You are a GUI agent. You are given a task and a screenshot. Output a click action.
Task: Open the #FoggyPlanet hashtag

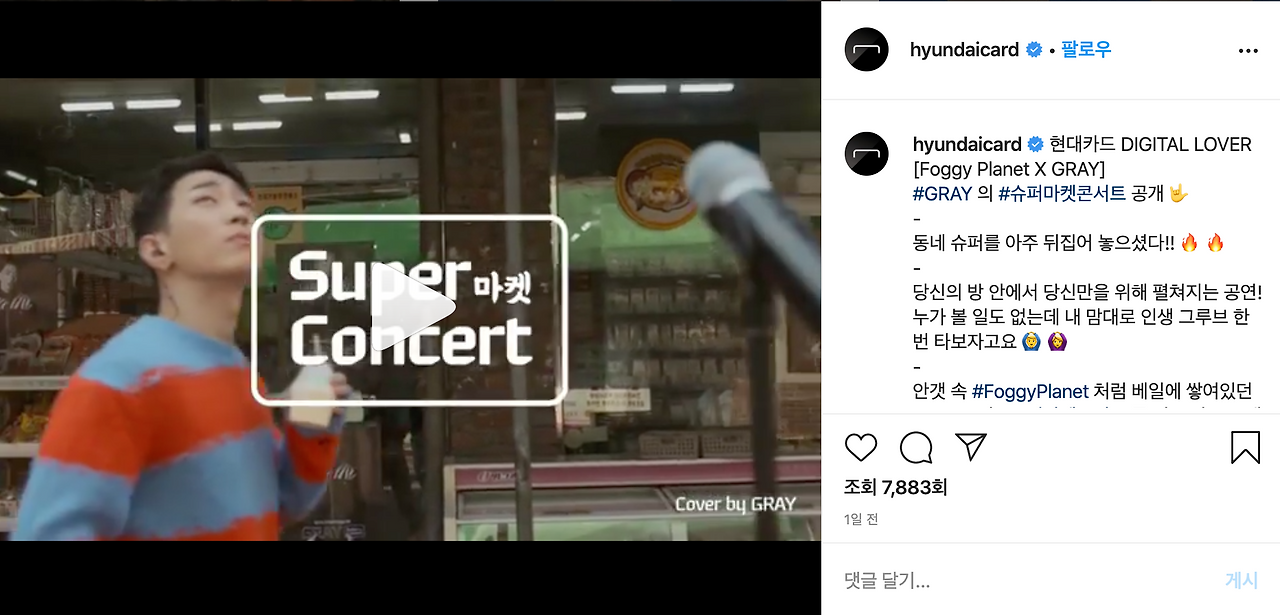[x=1029, y=391]
